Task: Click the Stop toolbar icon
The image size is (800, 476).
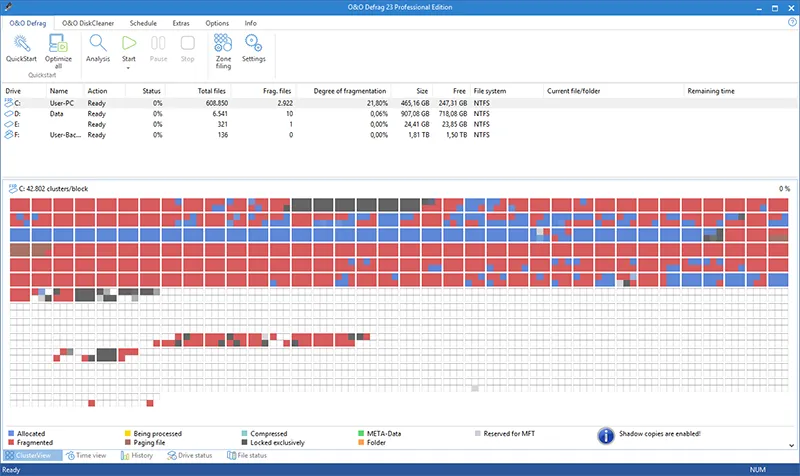Action: [187, 43]
